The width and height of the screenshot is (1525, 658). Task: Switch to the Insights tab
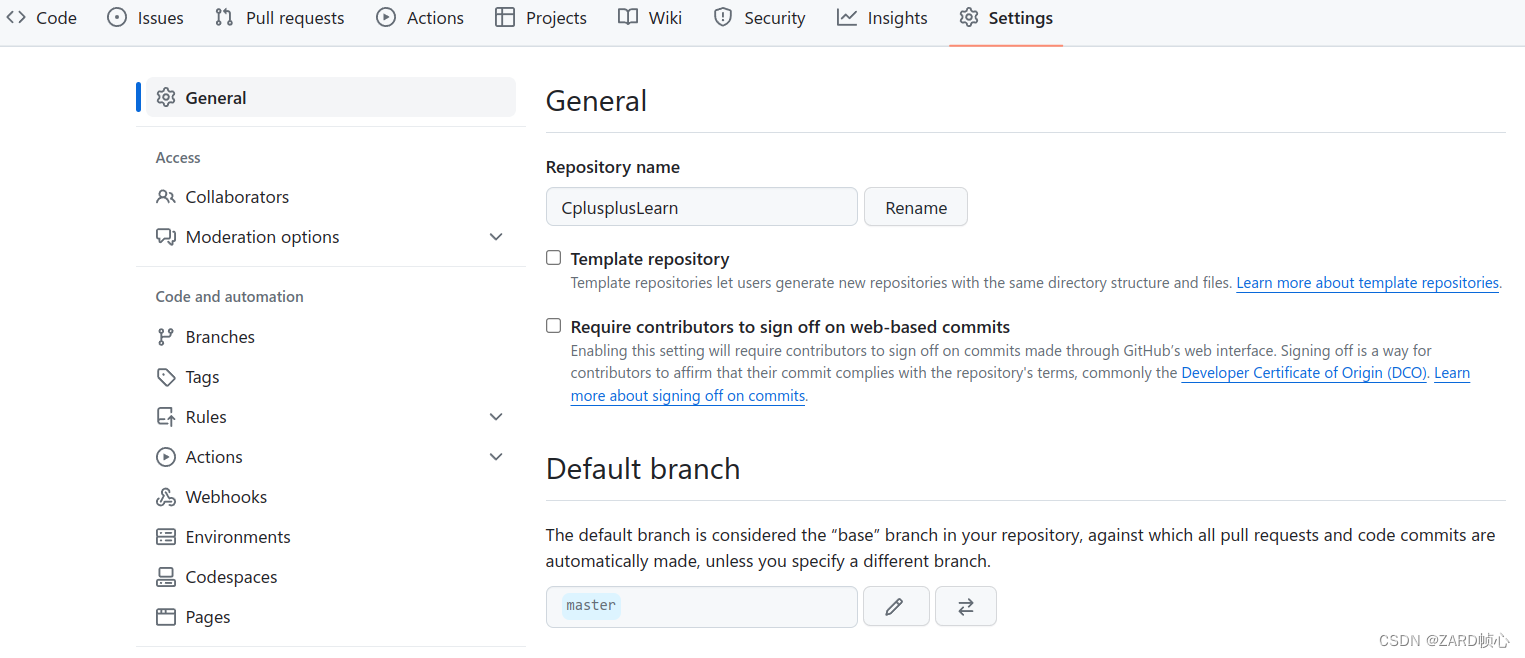click(x=882, y=18)
